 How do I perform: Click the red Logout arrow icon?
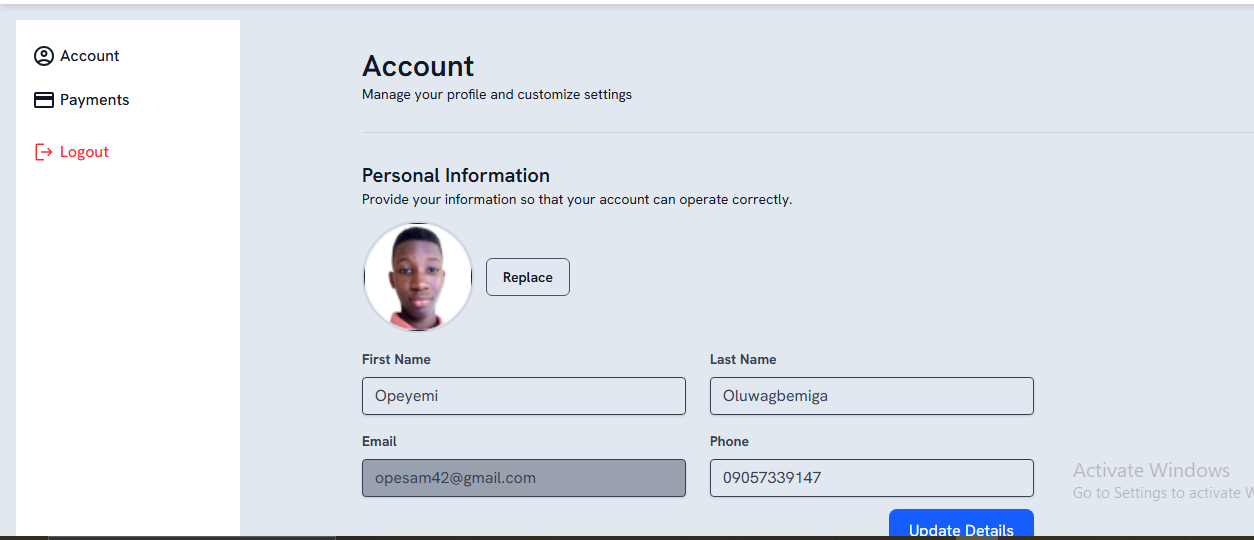pyautogui.click(x=43, y=152)
